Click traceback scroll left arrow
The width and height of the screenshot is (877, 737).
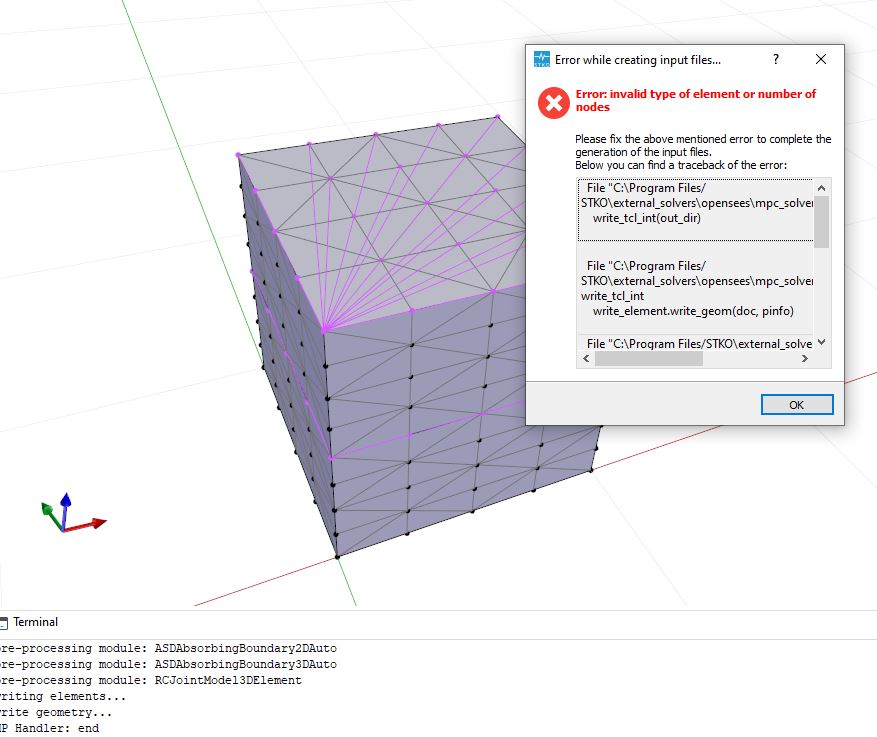pos(586,358)
